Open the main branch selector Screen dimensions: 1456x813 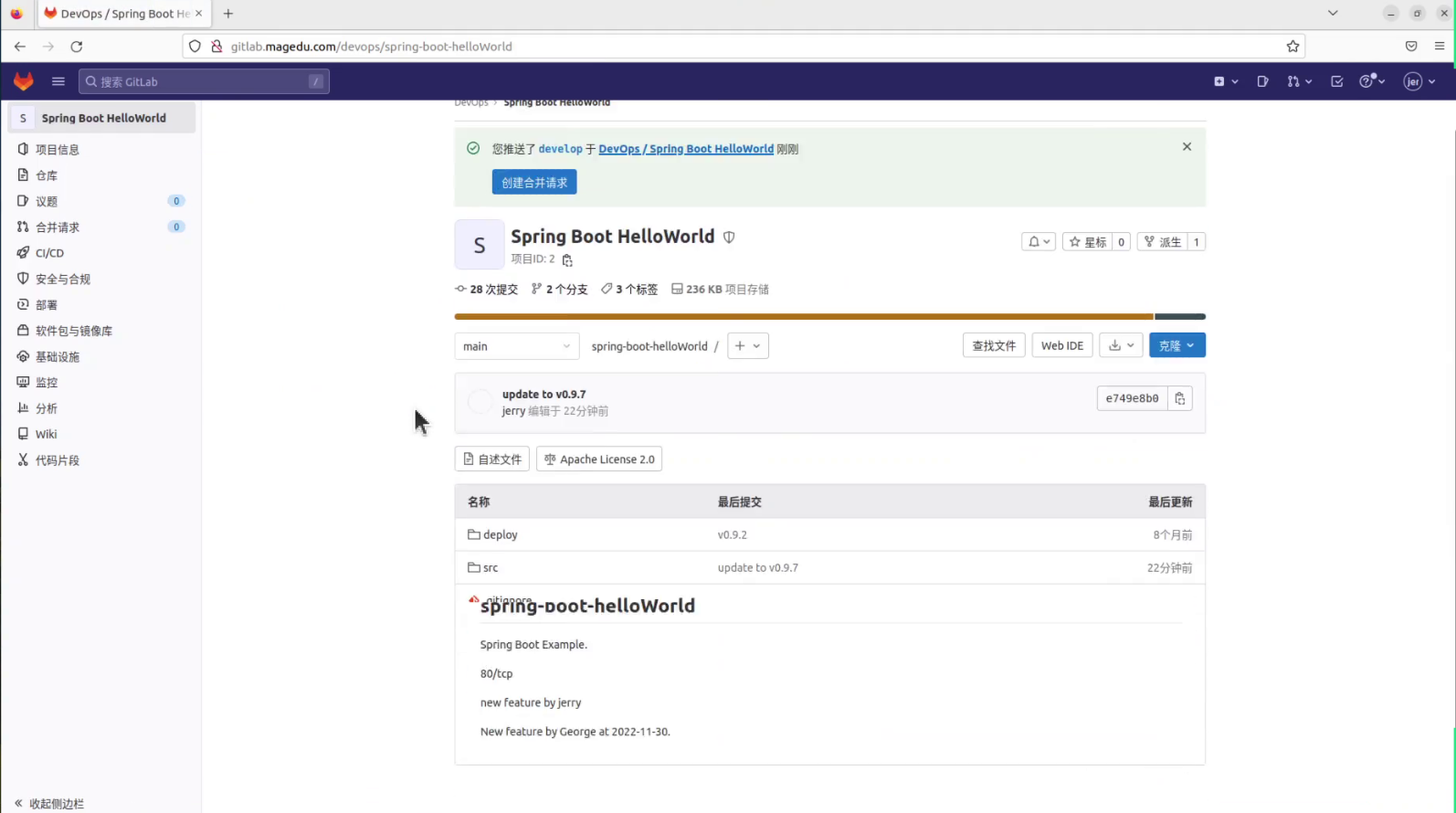click(516, 346)
